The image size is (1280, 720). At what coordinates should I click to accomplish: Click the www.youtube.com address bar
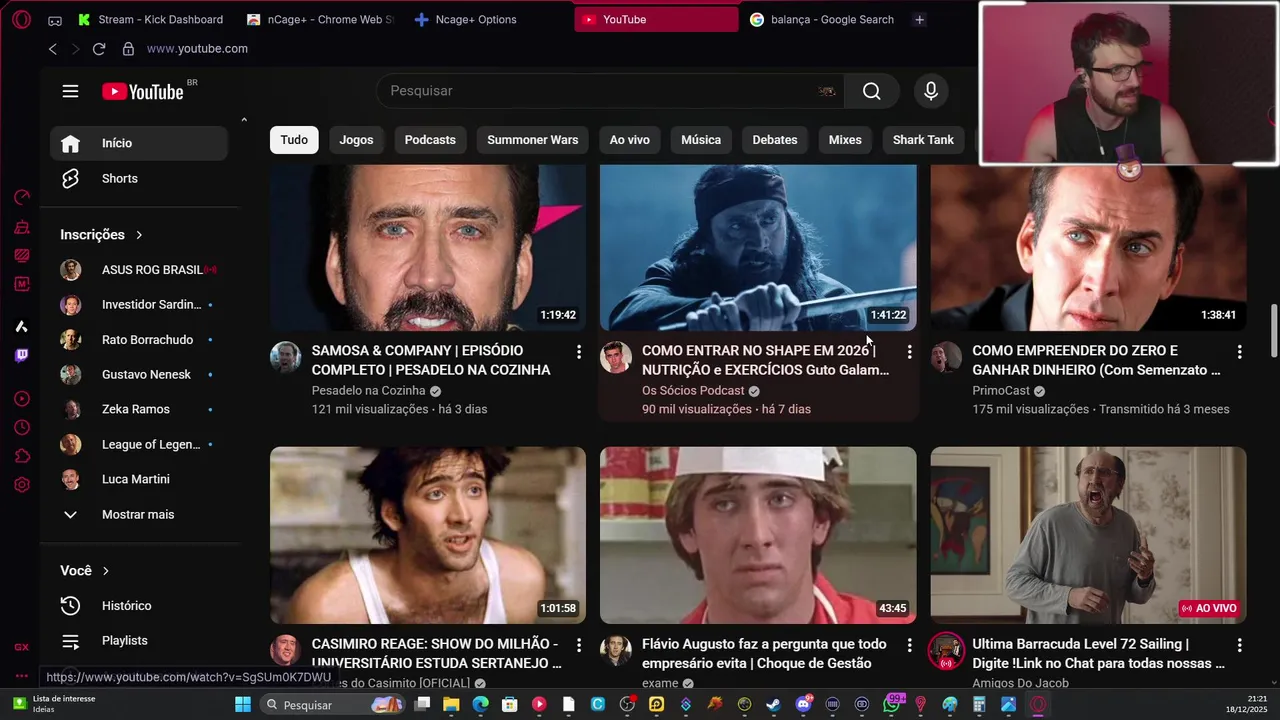197,49
